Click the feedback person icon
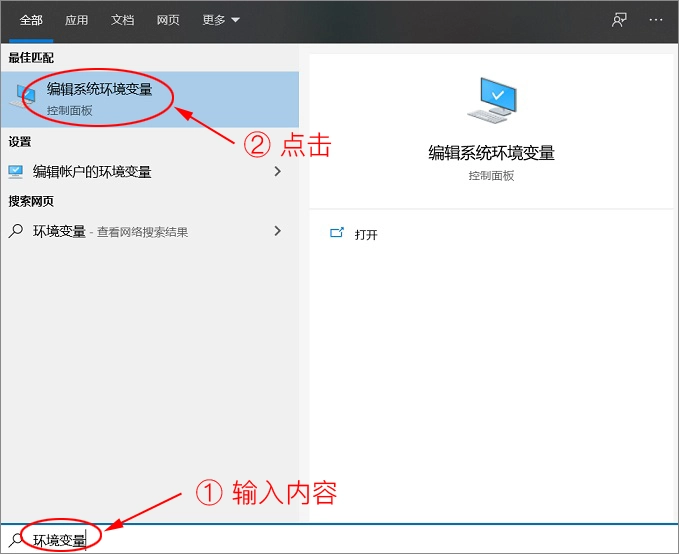 tap(619, 20)
